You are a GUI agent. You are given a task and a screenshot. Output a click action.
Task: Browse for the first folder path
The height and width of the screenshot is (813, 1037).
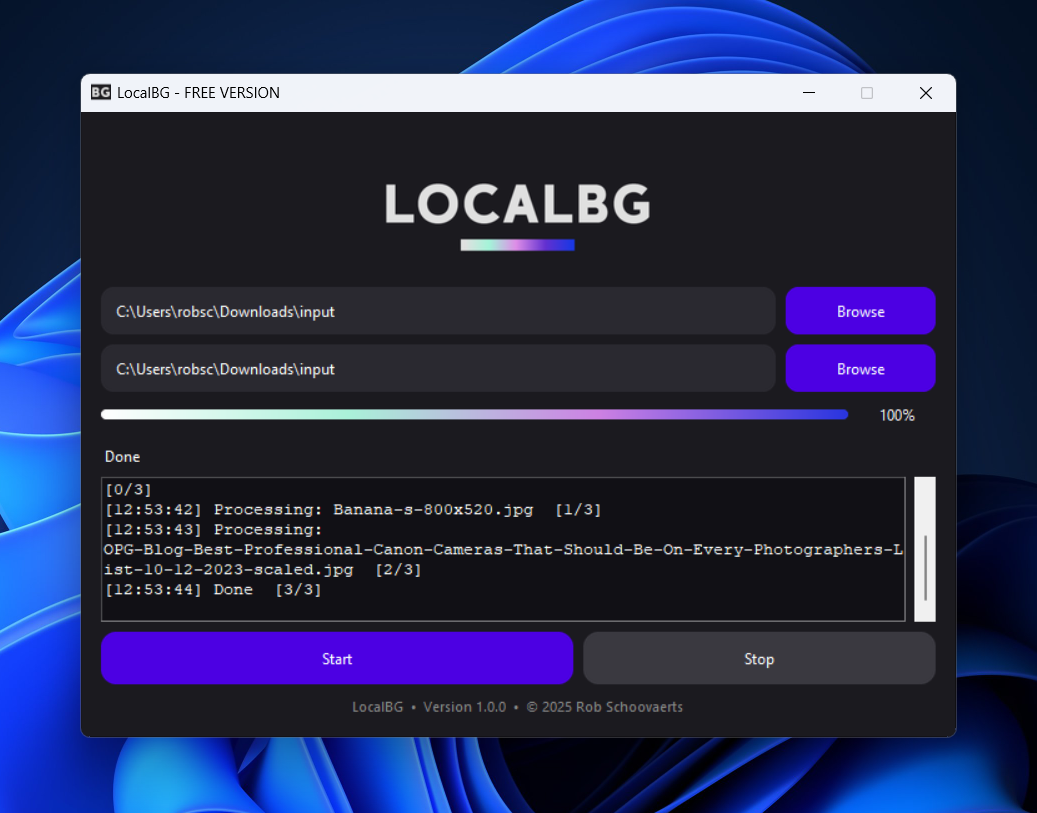point(860,311)
